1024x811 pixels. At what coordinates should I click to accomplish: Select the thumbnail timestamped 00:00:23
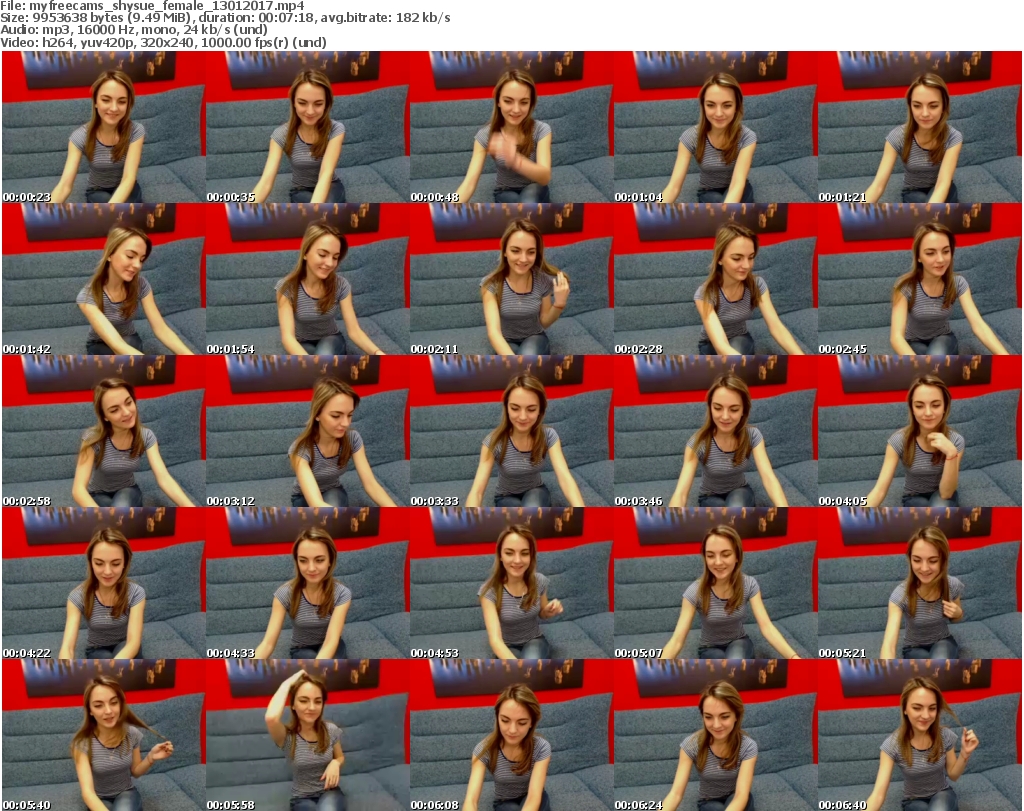pyautogui.click(x=104, y=127)
